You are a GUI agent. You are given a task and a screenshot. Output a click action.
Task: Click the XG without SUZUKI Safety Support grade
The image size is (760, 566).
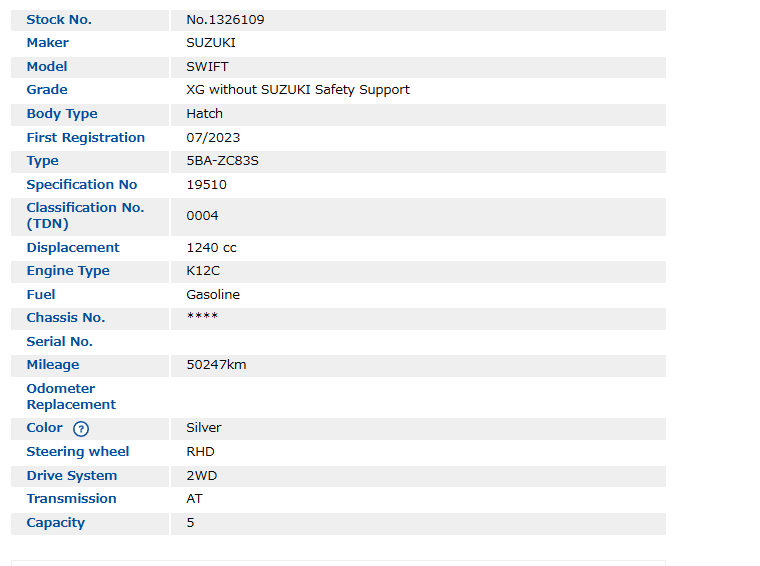(298, 90)
